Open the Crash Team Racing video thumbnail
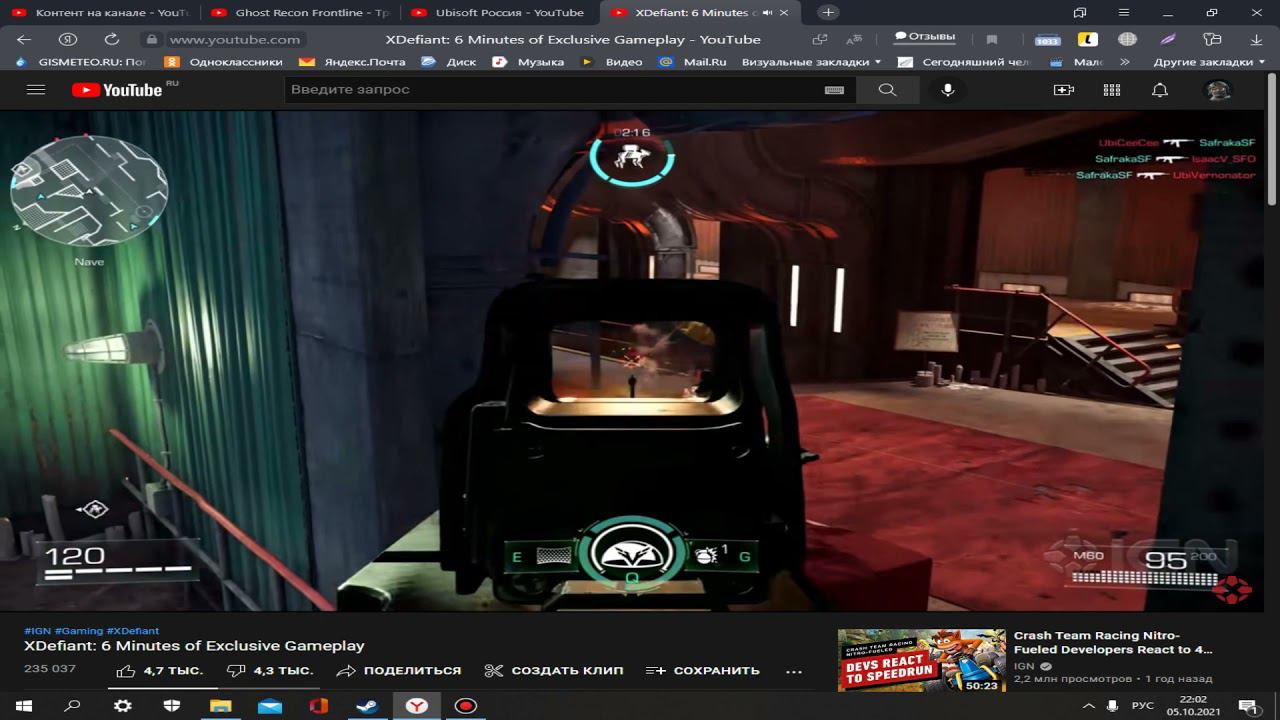The width and height of the screenshot is (1280, 720). pos(921,660)
